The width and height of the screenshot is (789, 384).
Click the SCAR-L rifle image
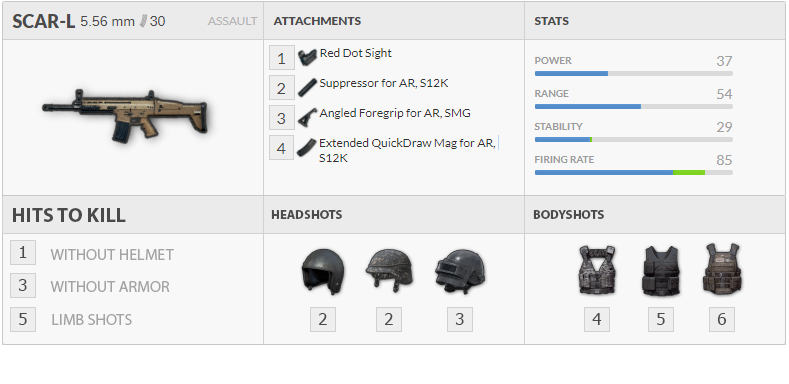click(x=124, y=116)
